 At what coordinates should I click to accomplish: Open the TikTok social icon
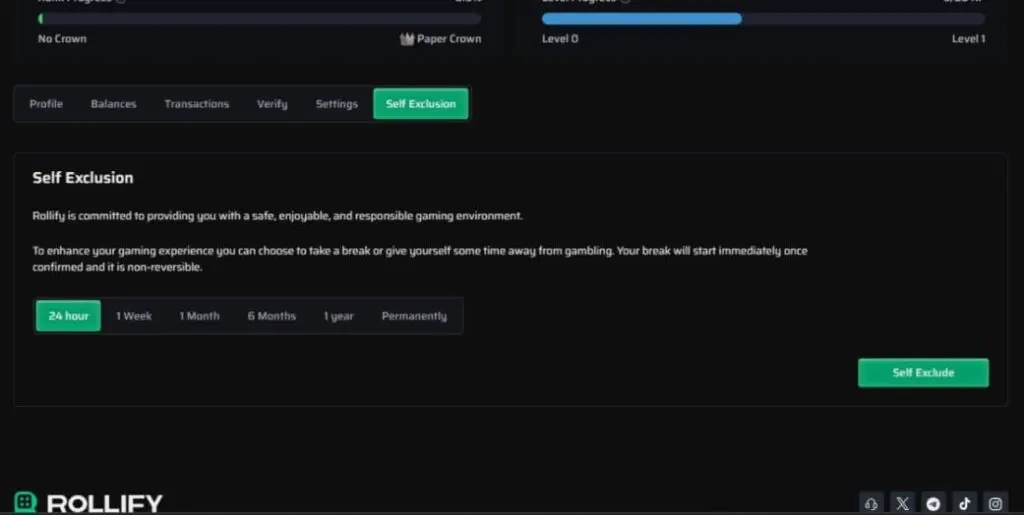tap(964, 503)
